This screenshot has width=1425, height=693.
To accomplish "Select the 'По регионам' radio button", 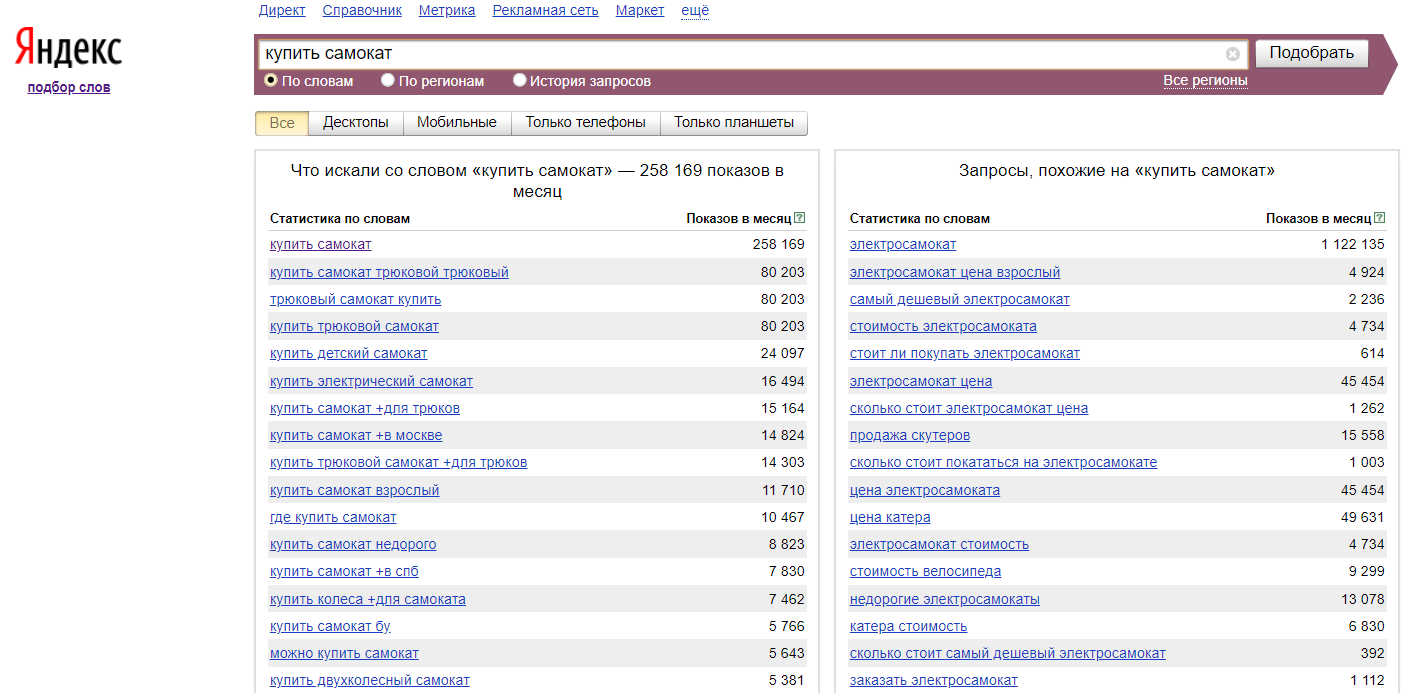I will [x=388, y=80].
